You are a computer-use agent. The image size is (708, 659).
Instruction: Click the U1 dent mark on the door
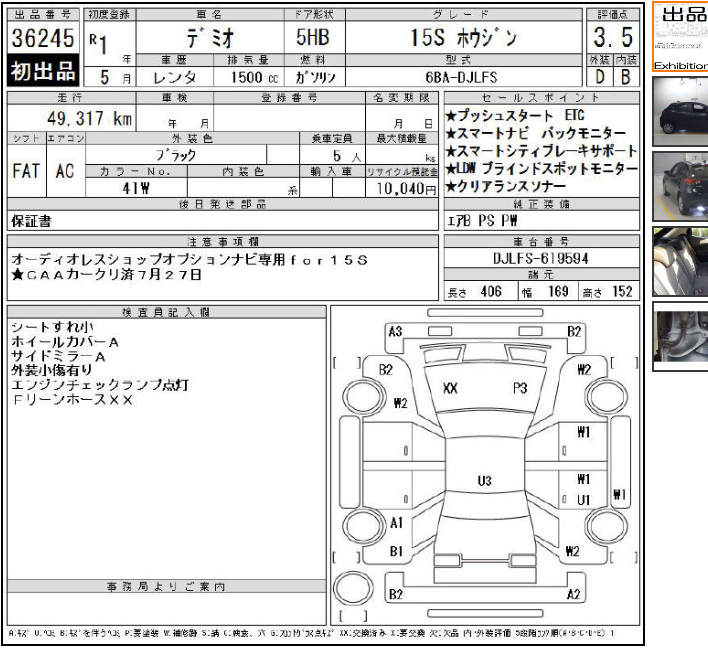583,499
